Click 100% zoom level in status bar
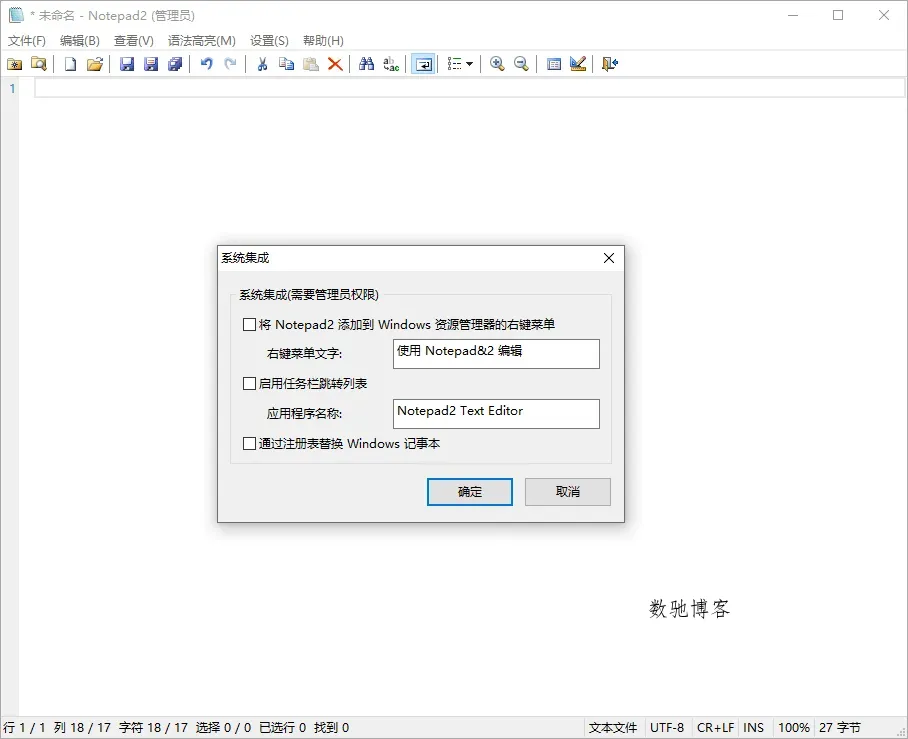 pos(793,727)
